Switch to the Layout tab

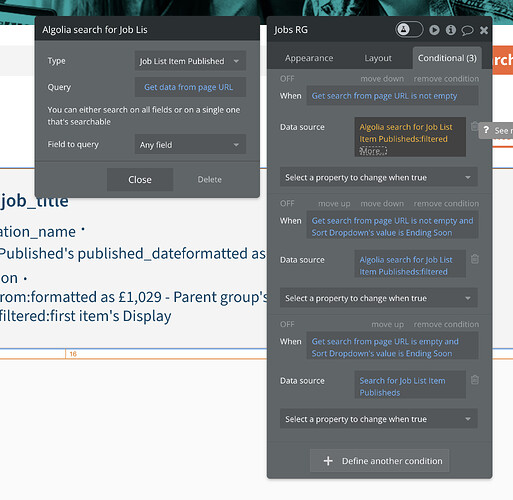click(x=378, y=58)
